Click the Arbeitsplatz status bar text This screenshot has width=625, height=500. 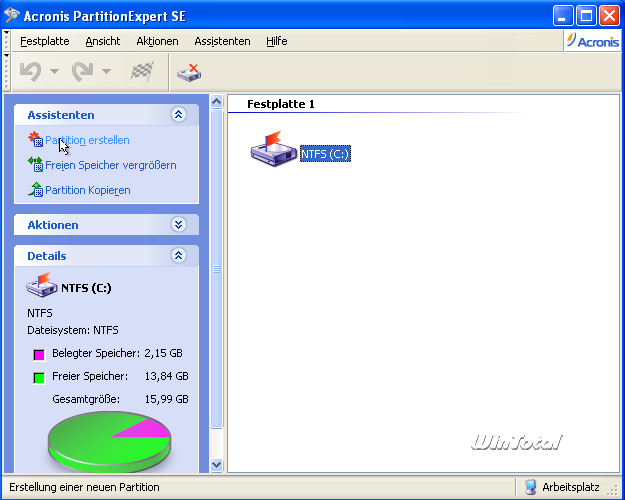click(x=570, y=487)
